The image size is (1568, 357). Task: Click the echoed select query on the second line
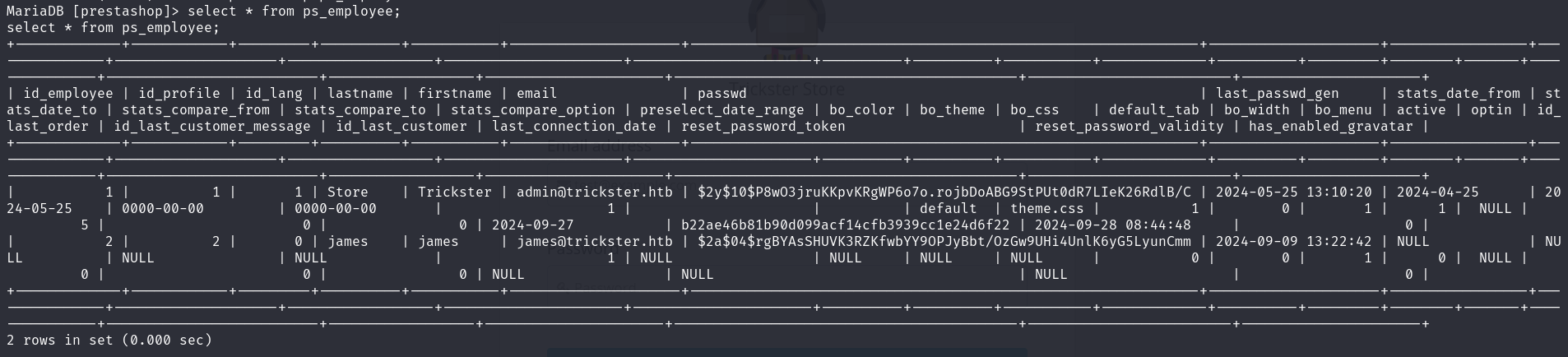tap(114, 27)
